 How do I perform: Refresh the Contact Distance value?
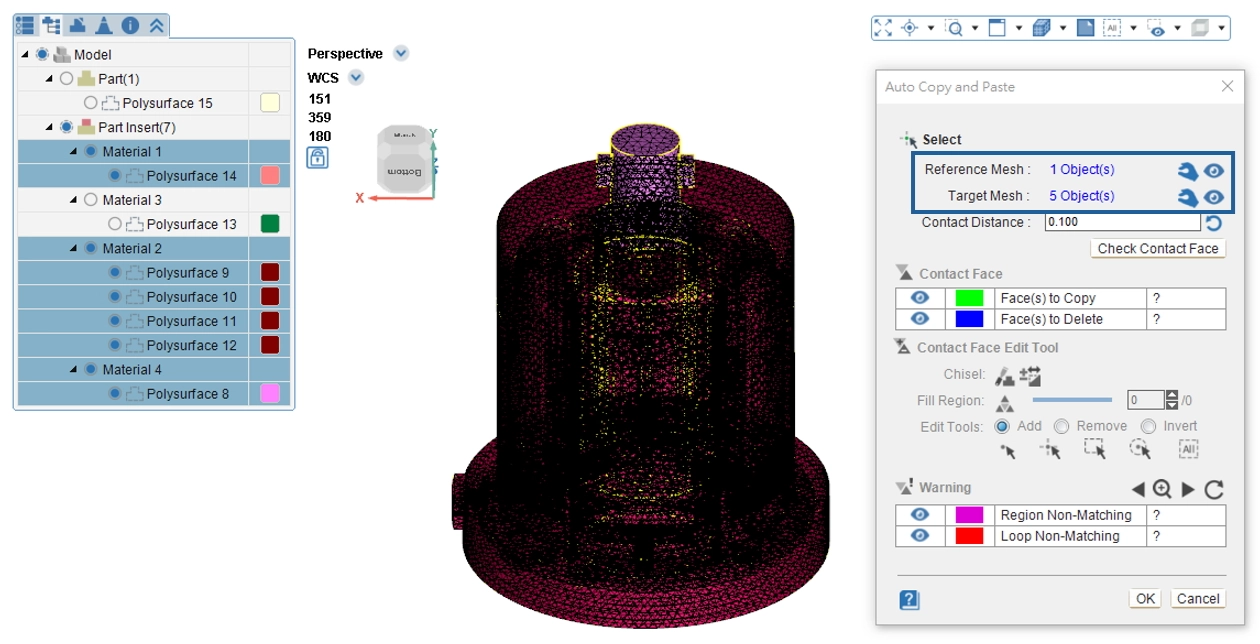point(1214,223)
